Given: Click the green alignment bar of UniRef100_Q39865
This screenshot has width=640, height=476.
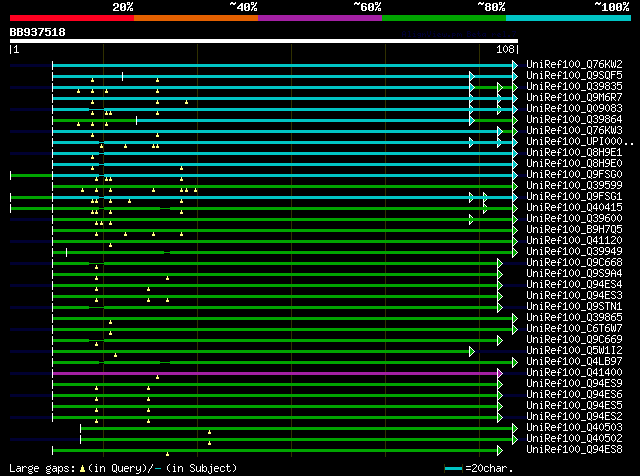Looking at the screenshot, I should tap(283, 318).
